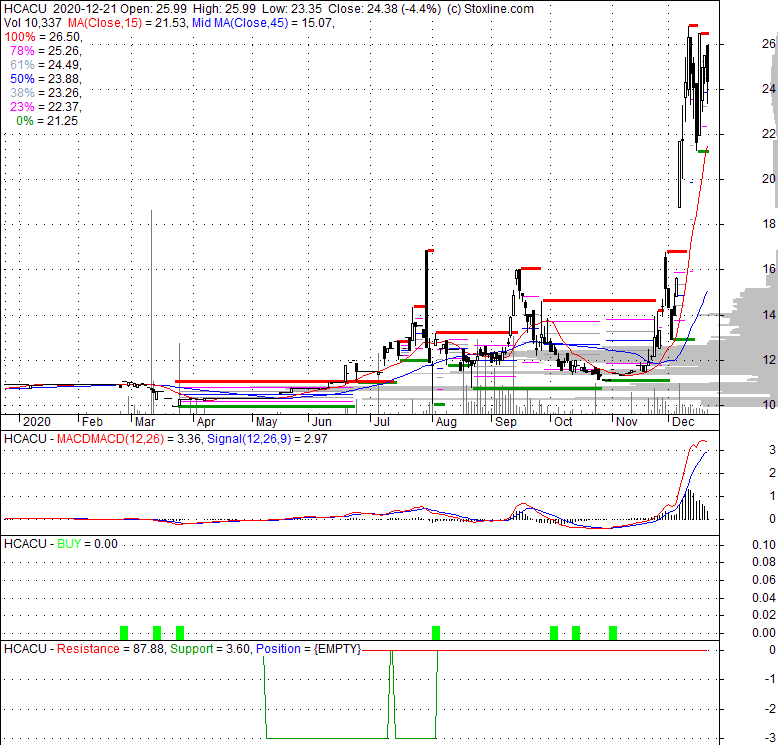This screenshot has height=745, width=780.
Task: Click the 50% = 23.88 Fibonacci level
Action: coord(46,79)
